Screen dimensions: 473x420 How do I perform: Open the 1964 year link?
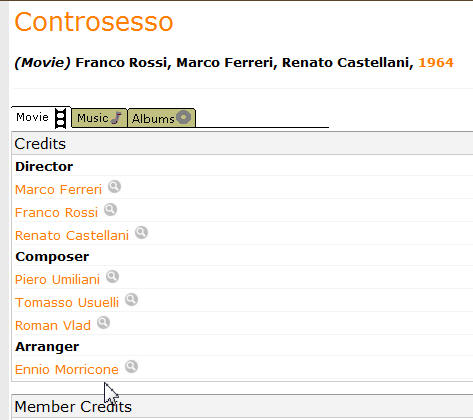coord(436,62)
